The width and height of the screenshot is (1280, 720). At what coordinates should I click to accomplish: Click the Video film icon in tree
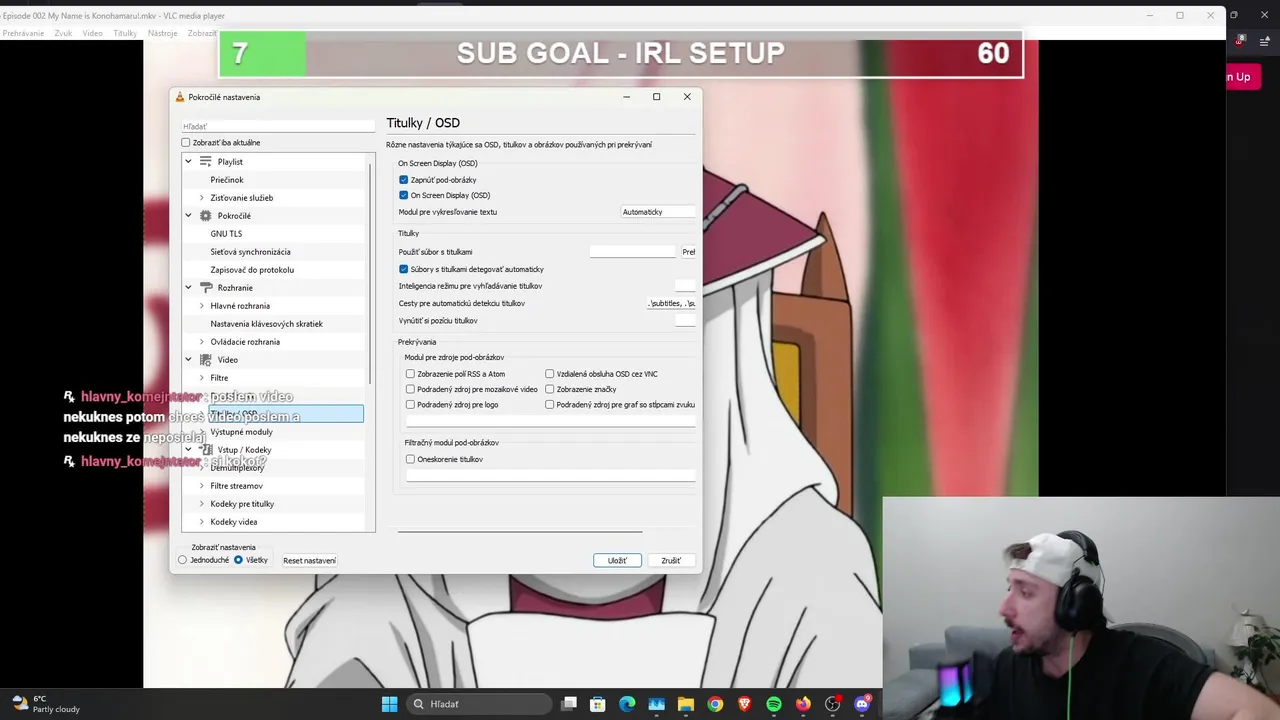point(206,360)
